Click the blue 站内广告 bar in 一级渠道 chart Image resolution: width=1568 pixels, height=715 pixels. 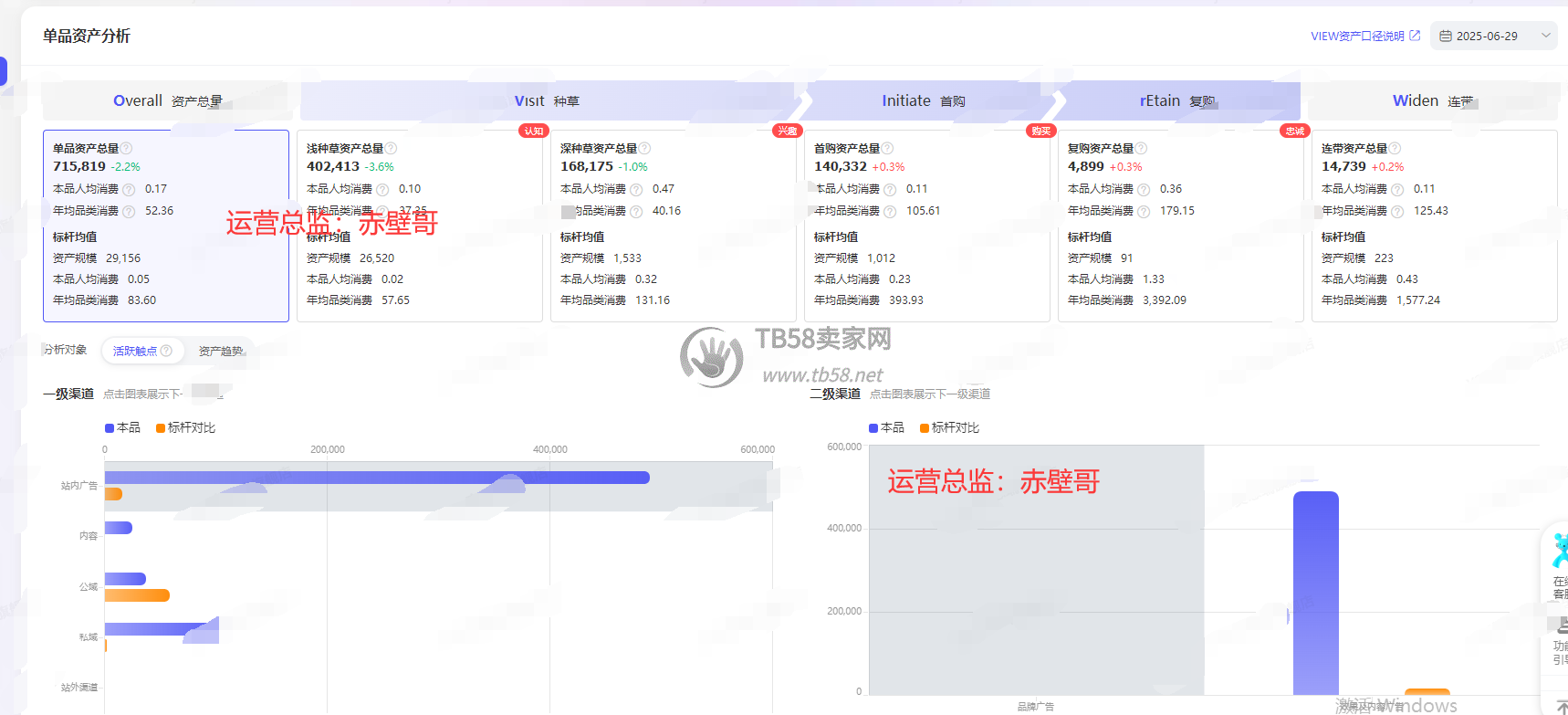(377, 478)
